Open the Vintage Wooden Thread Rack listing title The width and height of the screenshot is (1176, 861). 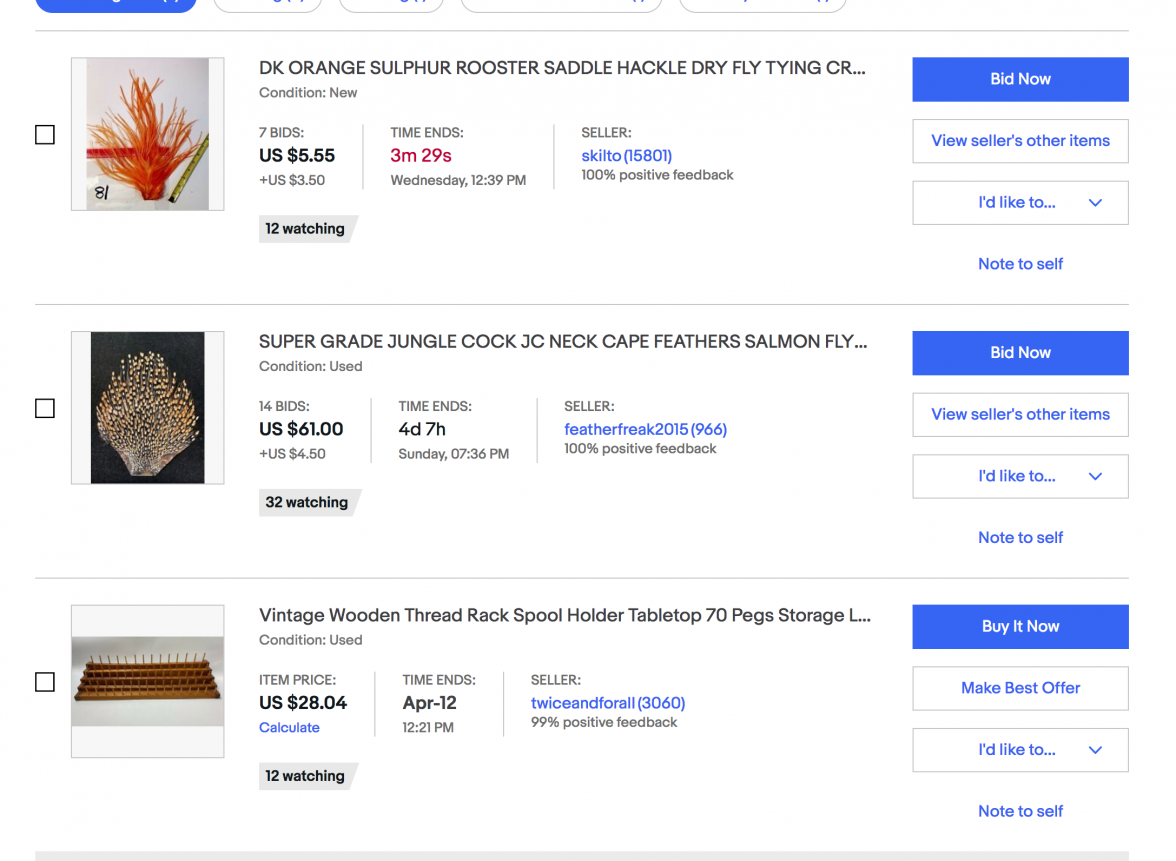click(564, 616)
